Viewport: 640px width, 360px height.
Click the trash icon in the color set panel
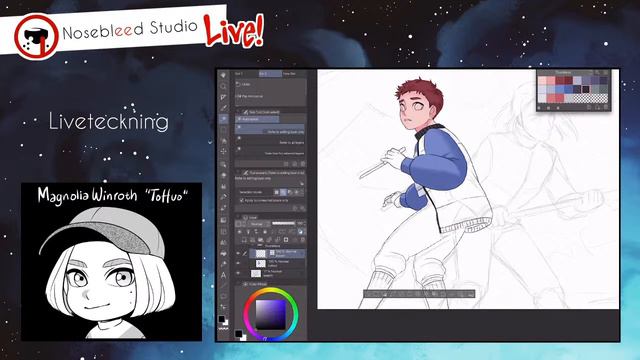point(606,107)
